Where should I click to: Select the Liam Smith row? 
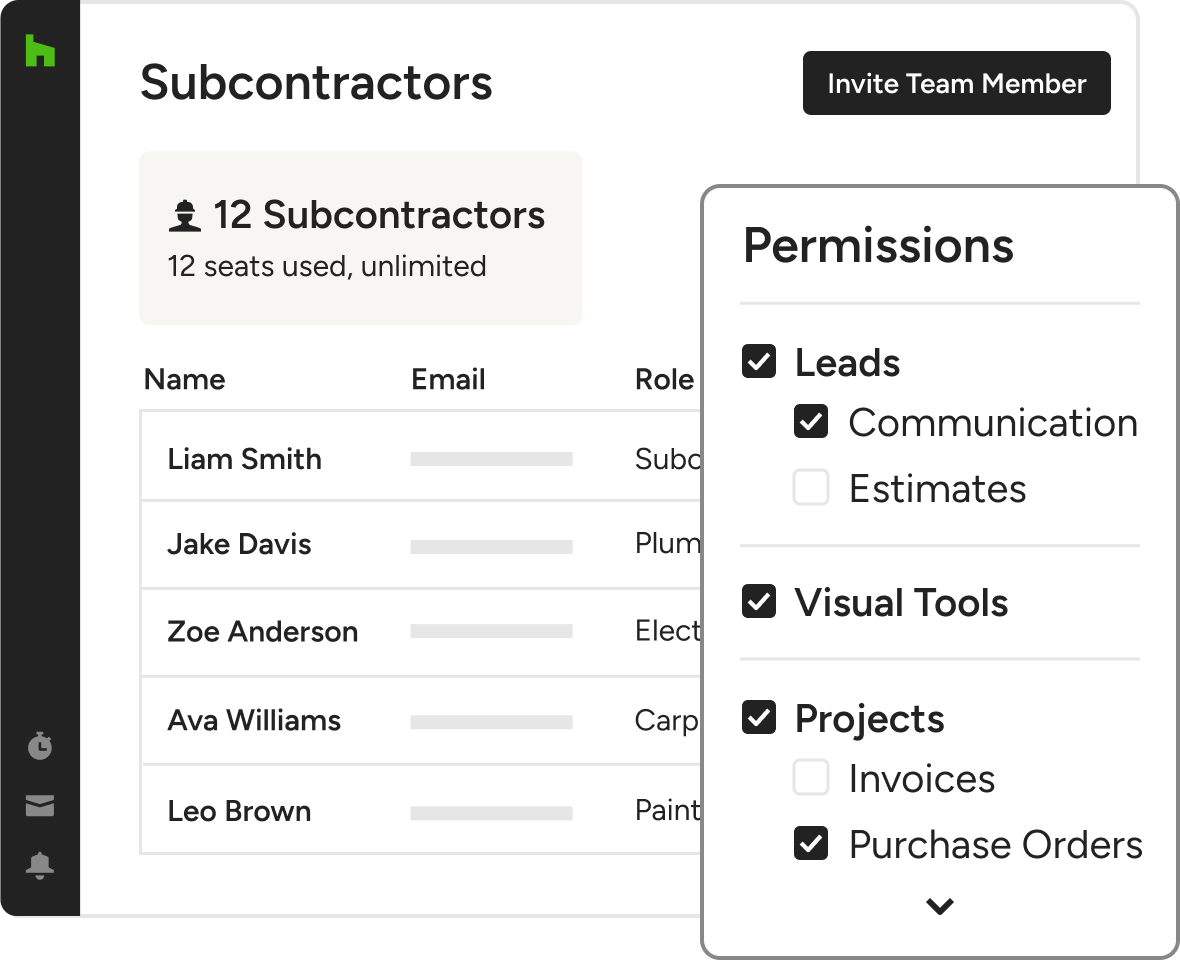coord(245,459)
